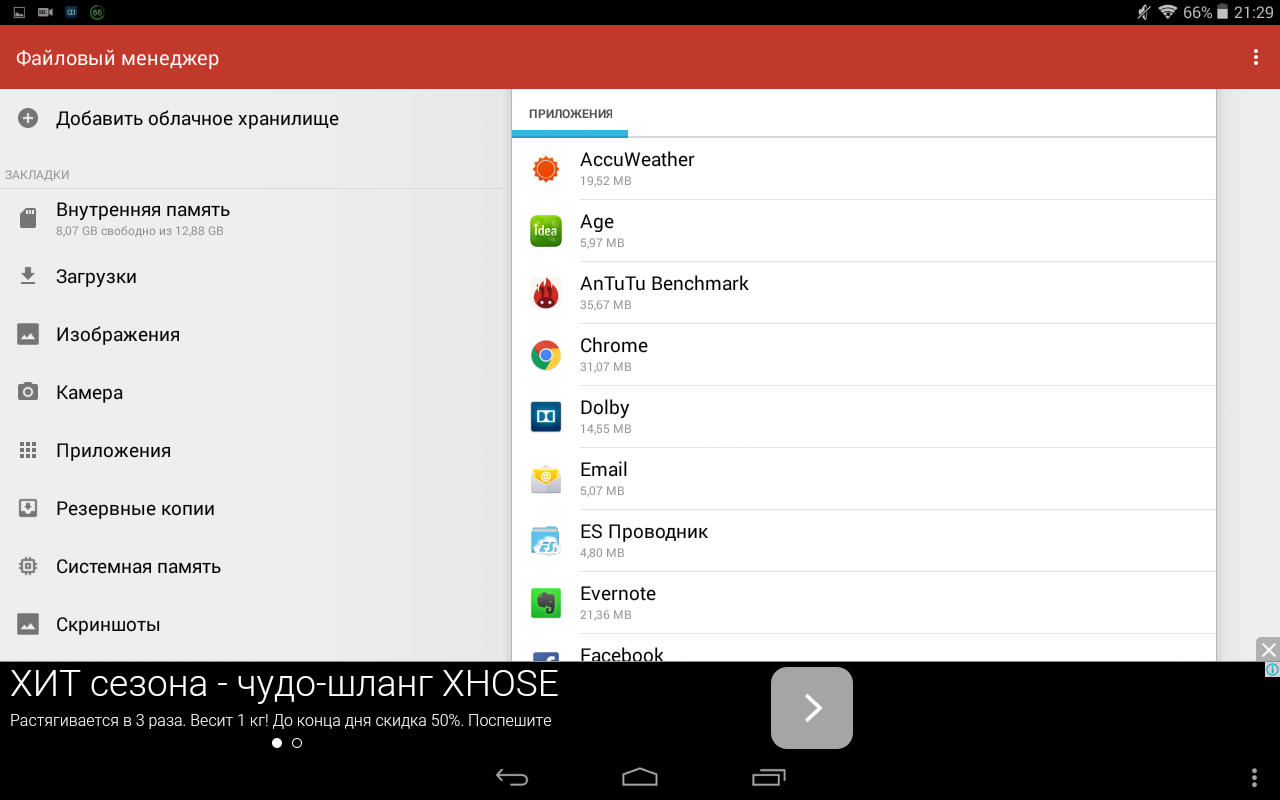
Task: Tap the 35,67 MB size text
Action: (606, 305)
